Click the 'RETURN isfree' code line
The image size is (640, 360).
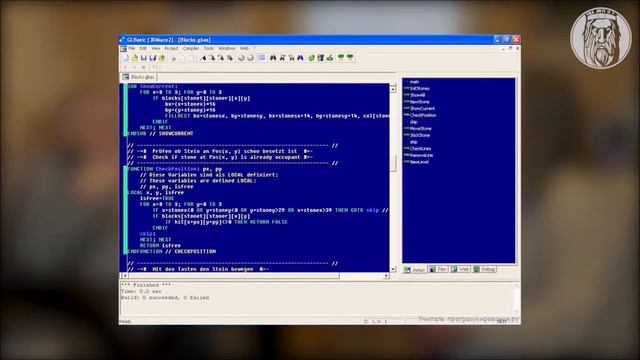pyautogui.click(x=160, y=246)
